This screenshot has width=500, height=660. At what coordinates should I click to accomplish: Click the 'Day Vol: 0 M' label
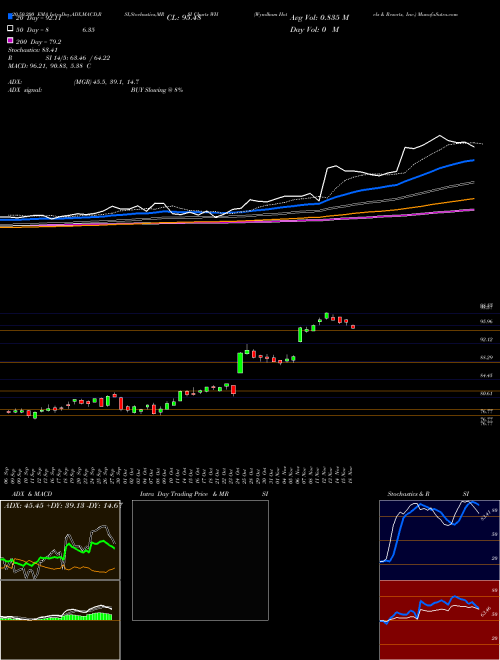[314, 29]
